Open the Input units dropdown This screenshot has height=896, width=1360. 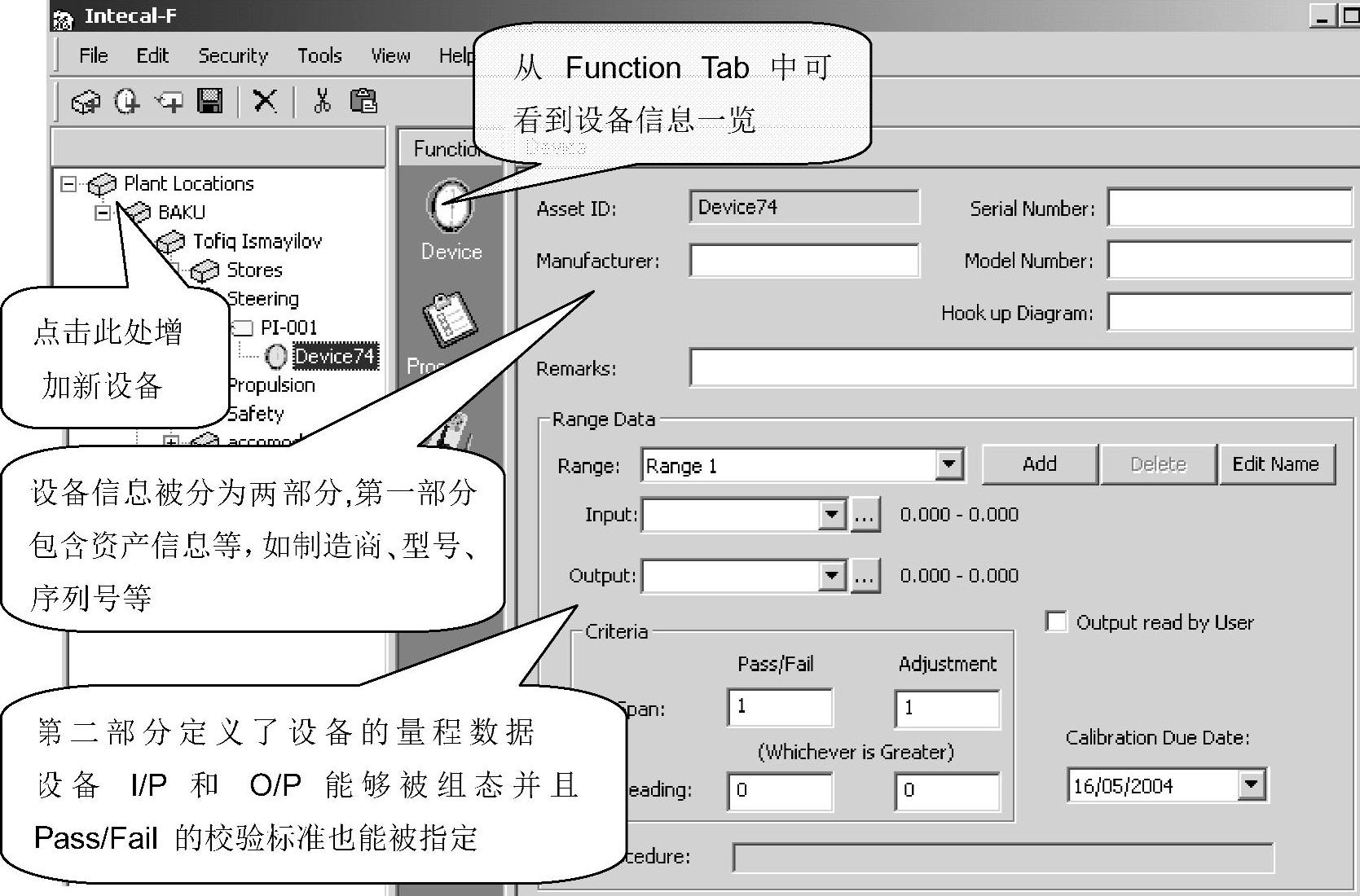pos(831,515)
